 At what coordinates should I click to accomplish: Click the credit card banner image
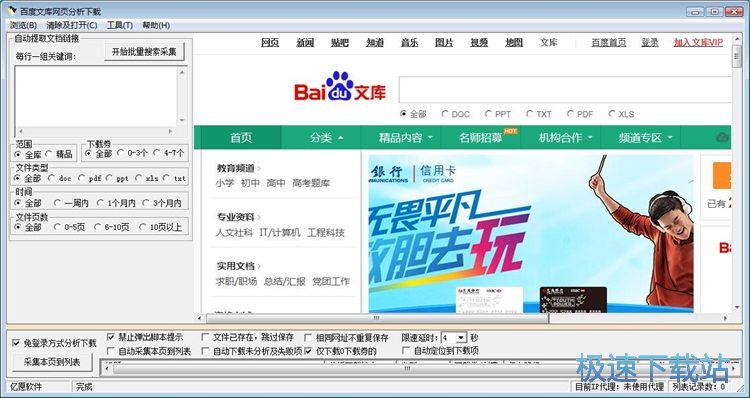[x=530, y=233]
